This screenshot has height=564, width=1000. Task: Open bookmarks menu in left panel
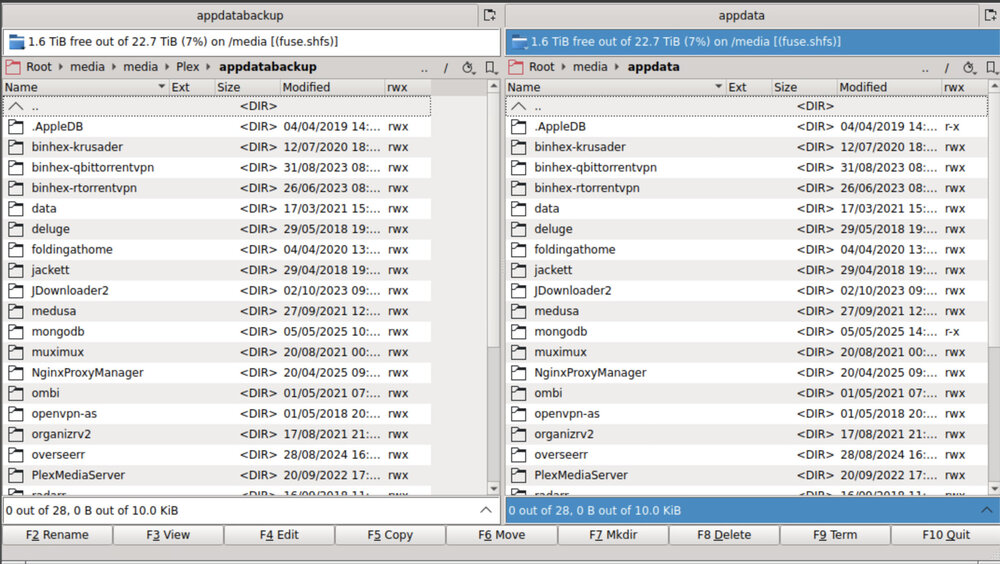490,68
